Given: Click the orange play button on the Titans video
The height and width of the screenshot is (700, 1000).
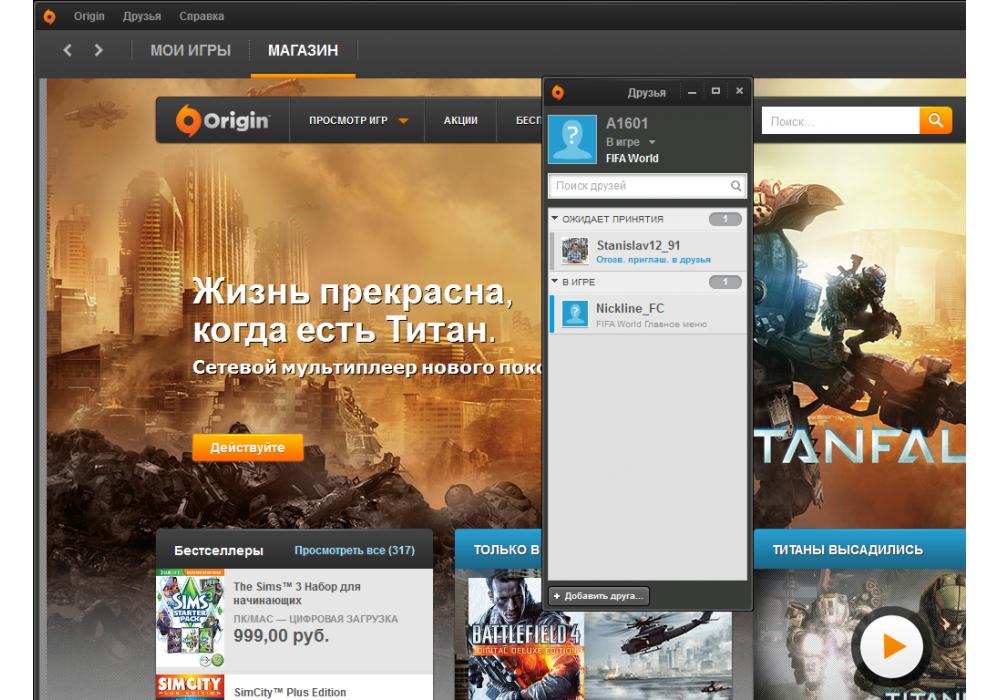Looking at the screenshot, I should (x=892, y=646).
